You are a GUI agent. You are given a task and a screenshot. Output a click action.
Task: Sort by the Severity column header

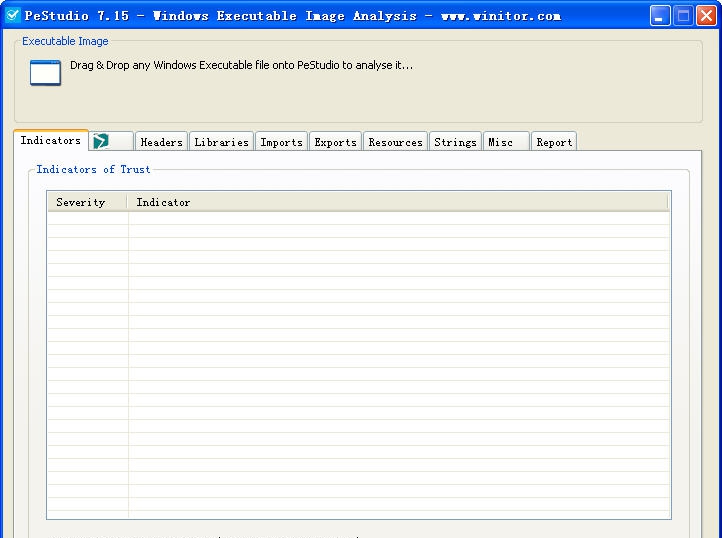click(x=87, y=202)
